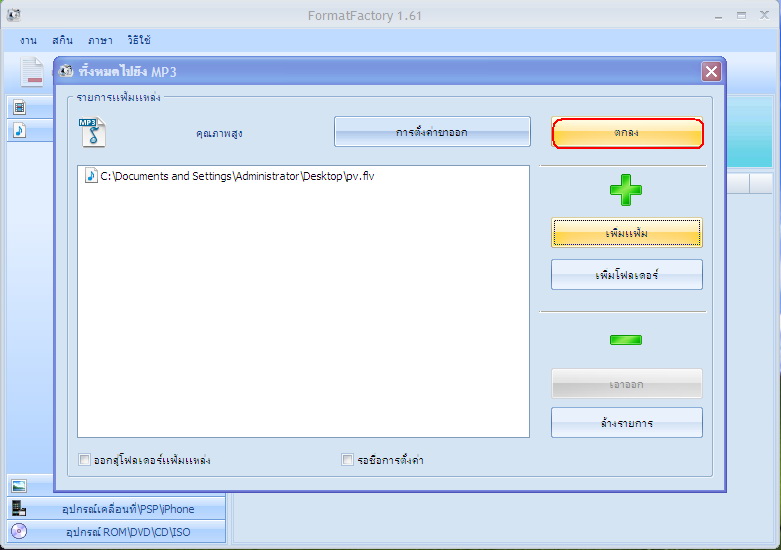The image size is (781, 550).
Task: Click the remove-task document icon in main toolbar
Action: click(32, 72)
